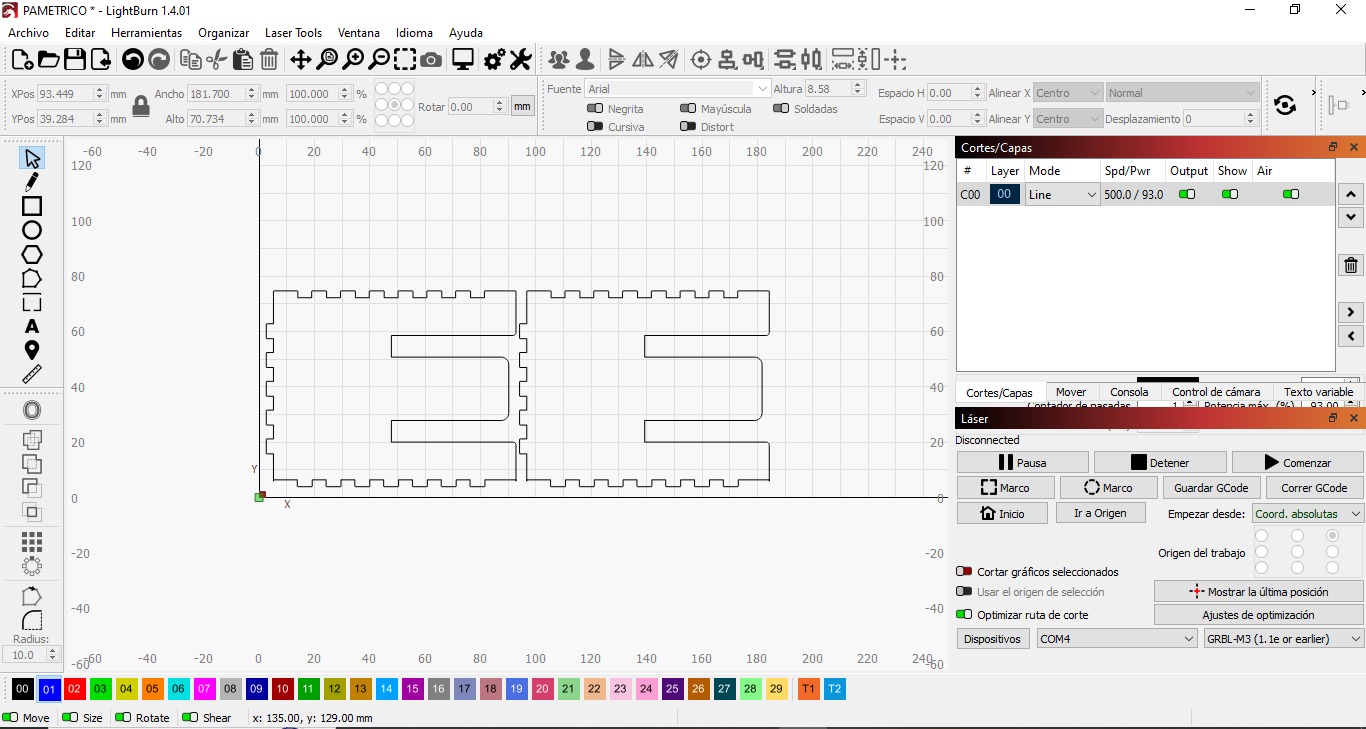Open the COM4 port dropdown
This screenshot has width=1366, height=729.
(1116, 638)
